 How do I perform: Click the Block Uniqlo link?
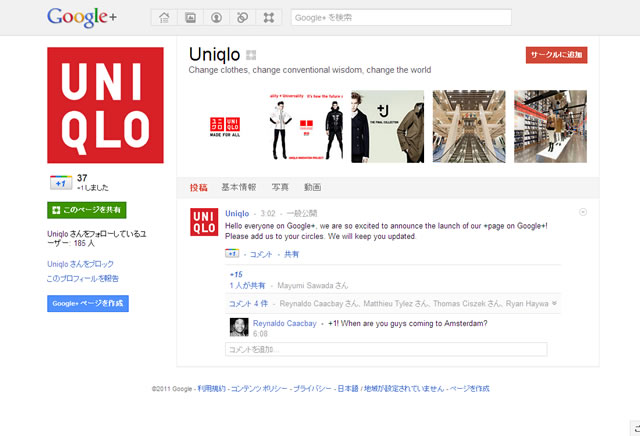(x=80, y=264)
